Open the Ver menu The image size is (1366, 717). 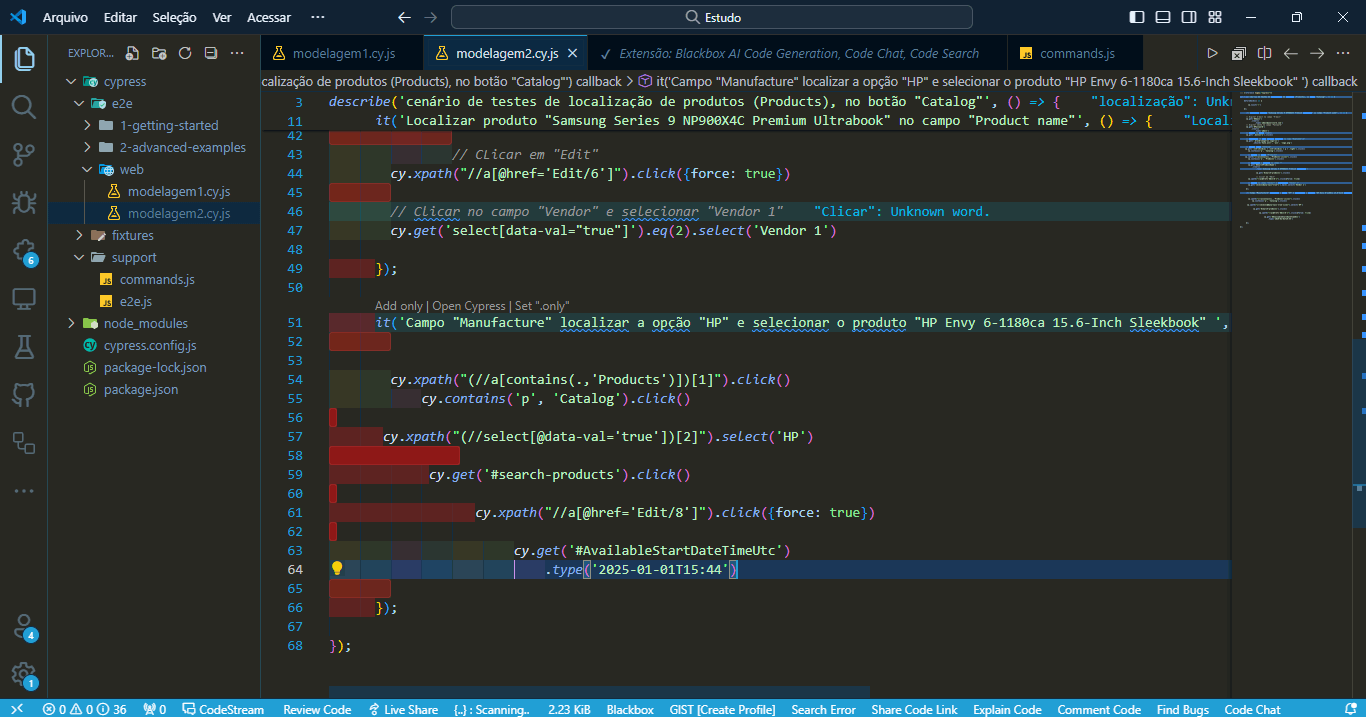pyautogui.click(x=222, y=17)
